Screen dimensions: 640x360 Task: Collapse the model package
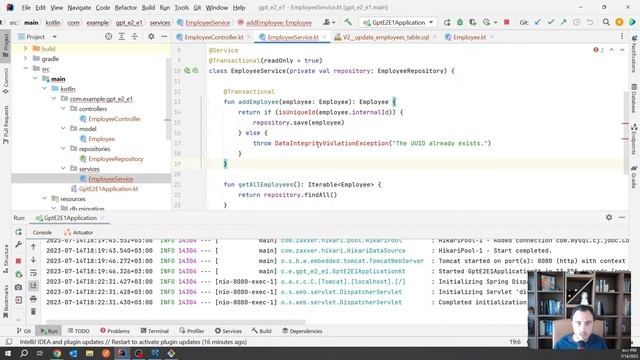[x=63, y=128]
